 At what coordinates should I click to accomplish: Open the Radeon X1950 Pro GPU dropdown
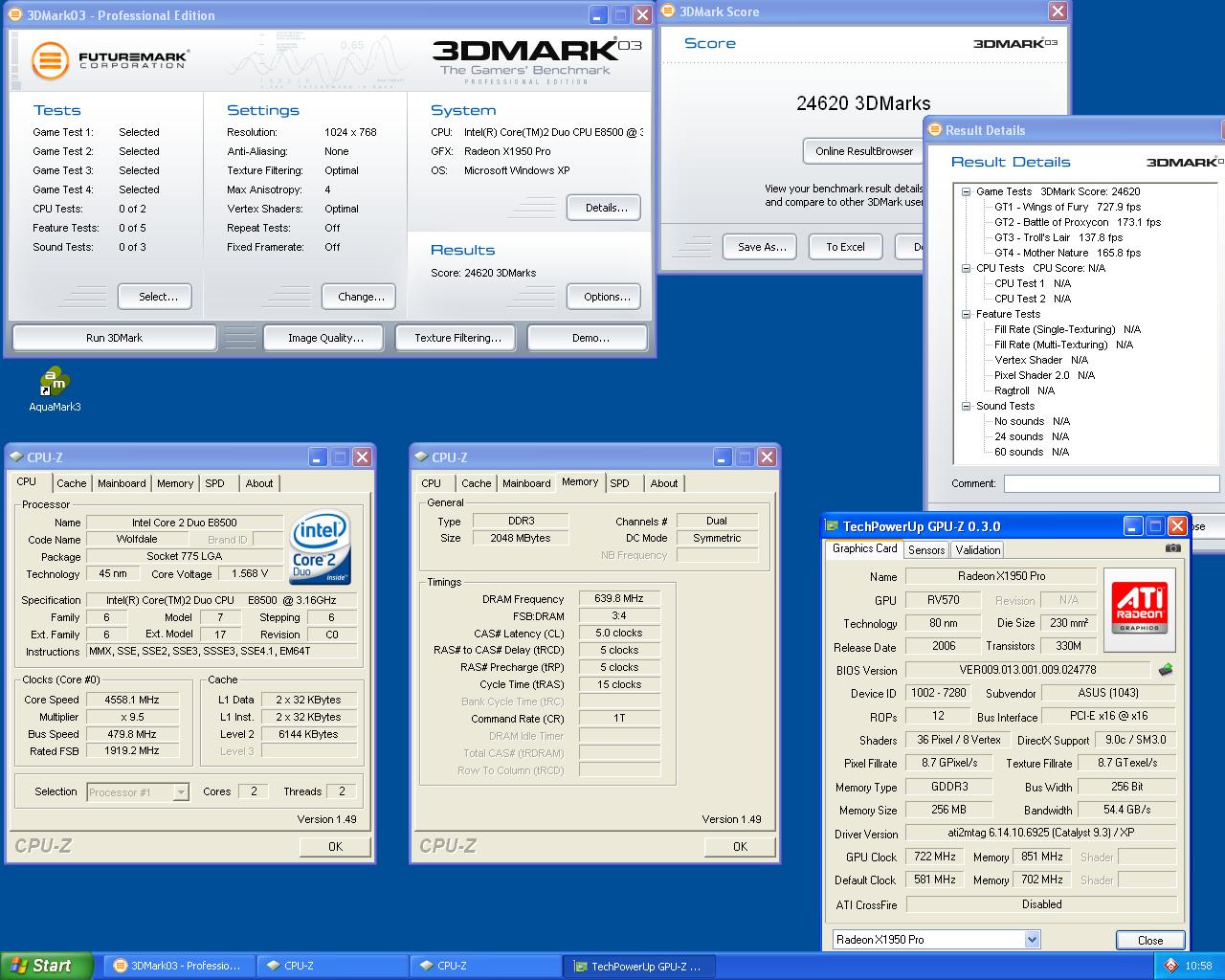1032,939
